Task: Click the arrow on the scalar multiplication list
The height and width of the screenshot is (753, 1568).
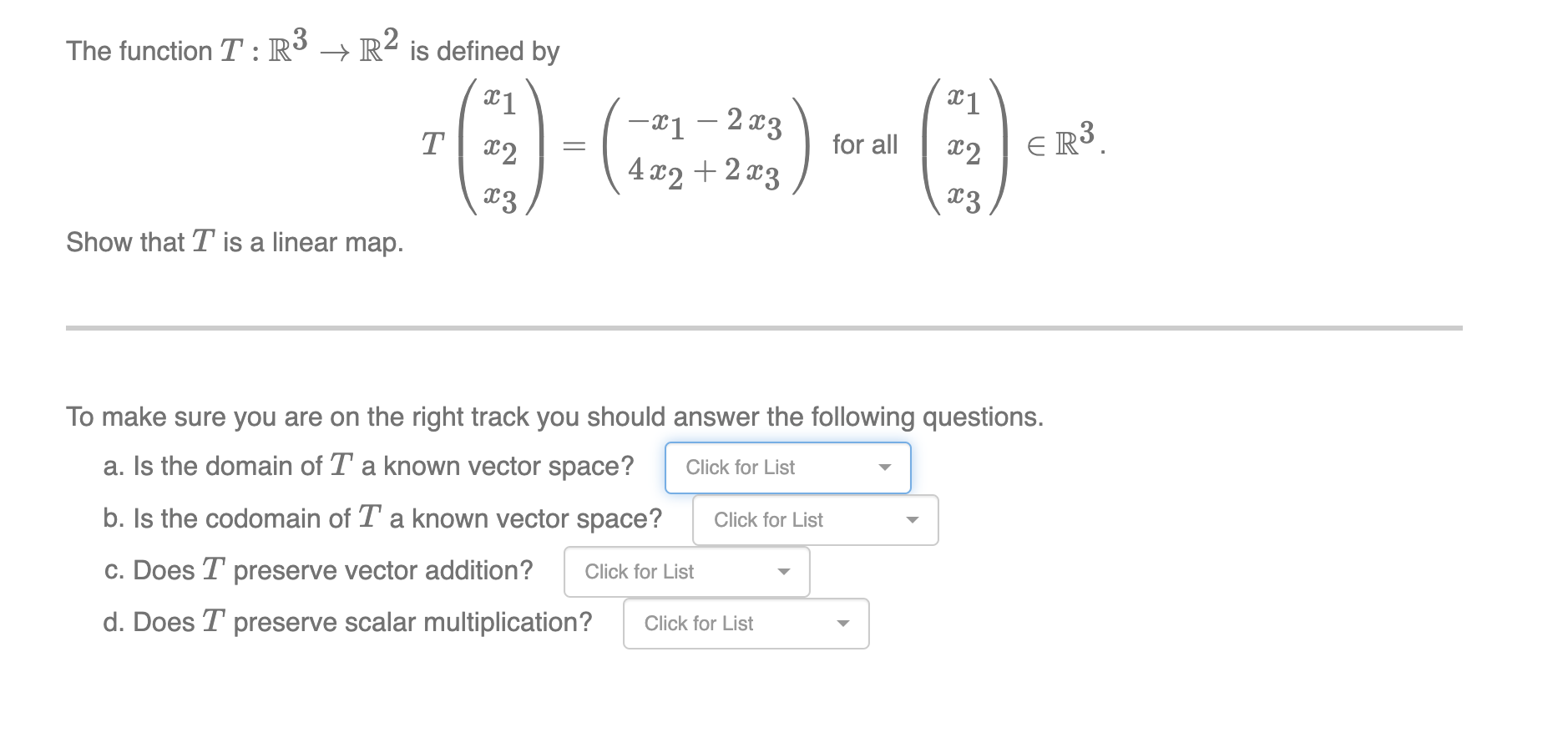Action: [x=843, y=624]
